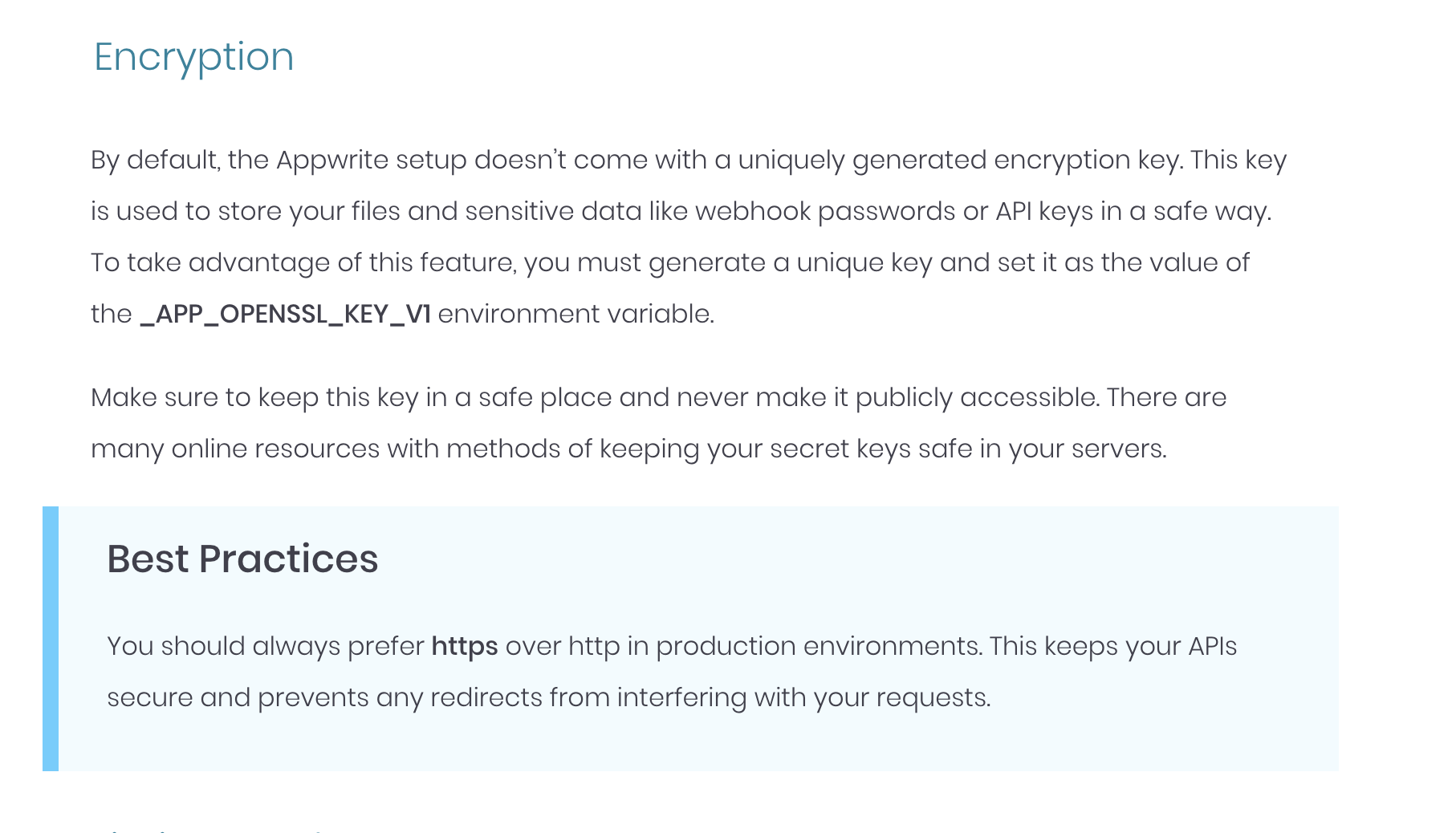Select the _APP_OPENSSL_KEY_V1 variable name
1456x833 pixels.
(285, 314)
